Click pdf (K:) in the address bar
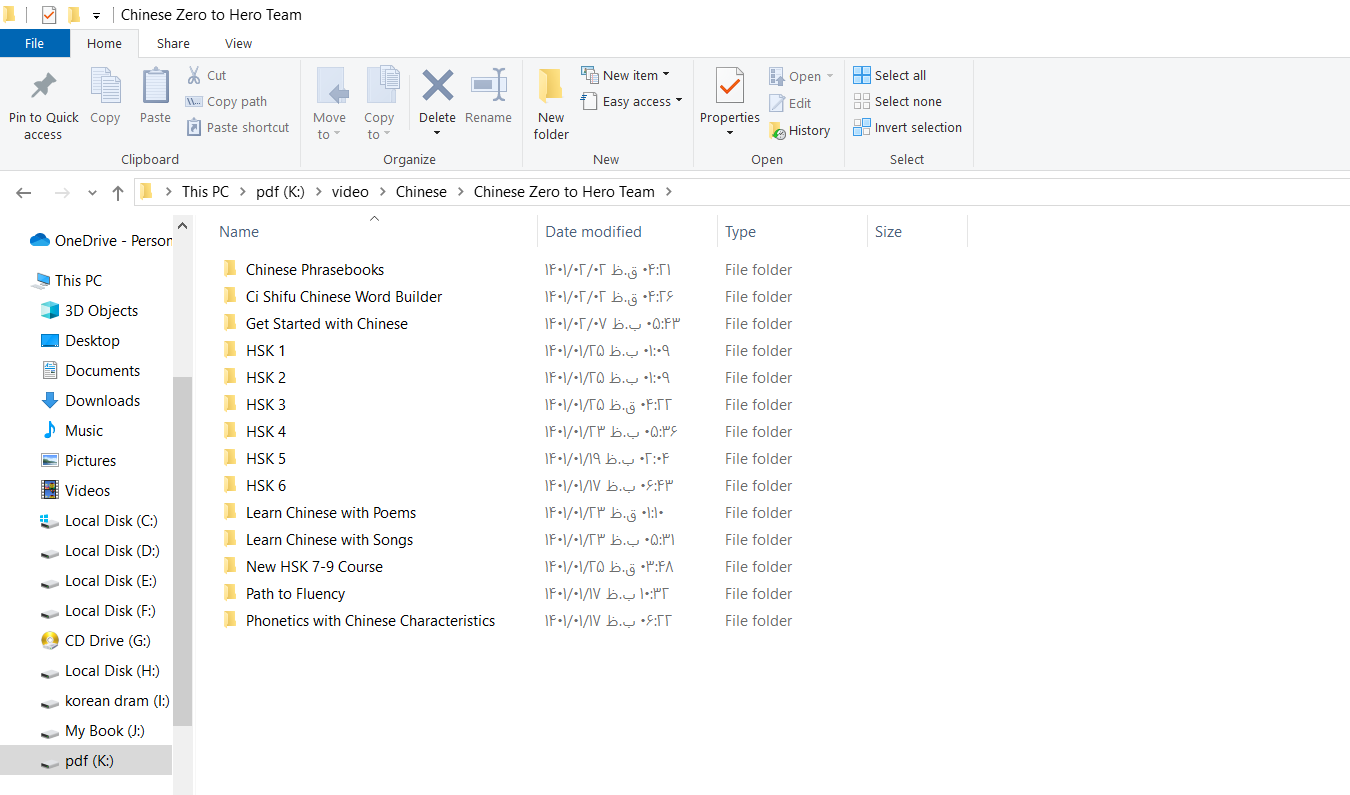This screenshot has height=795, width=1350. [280, 192]
